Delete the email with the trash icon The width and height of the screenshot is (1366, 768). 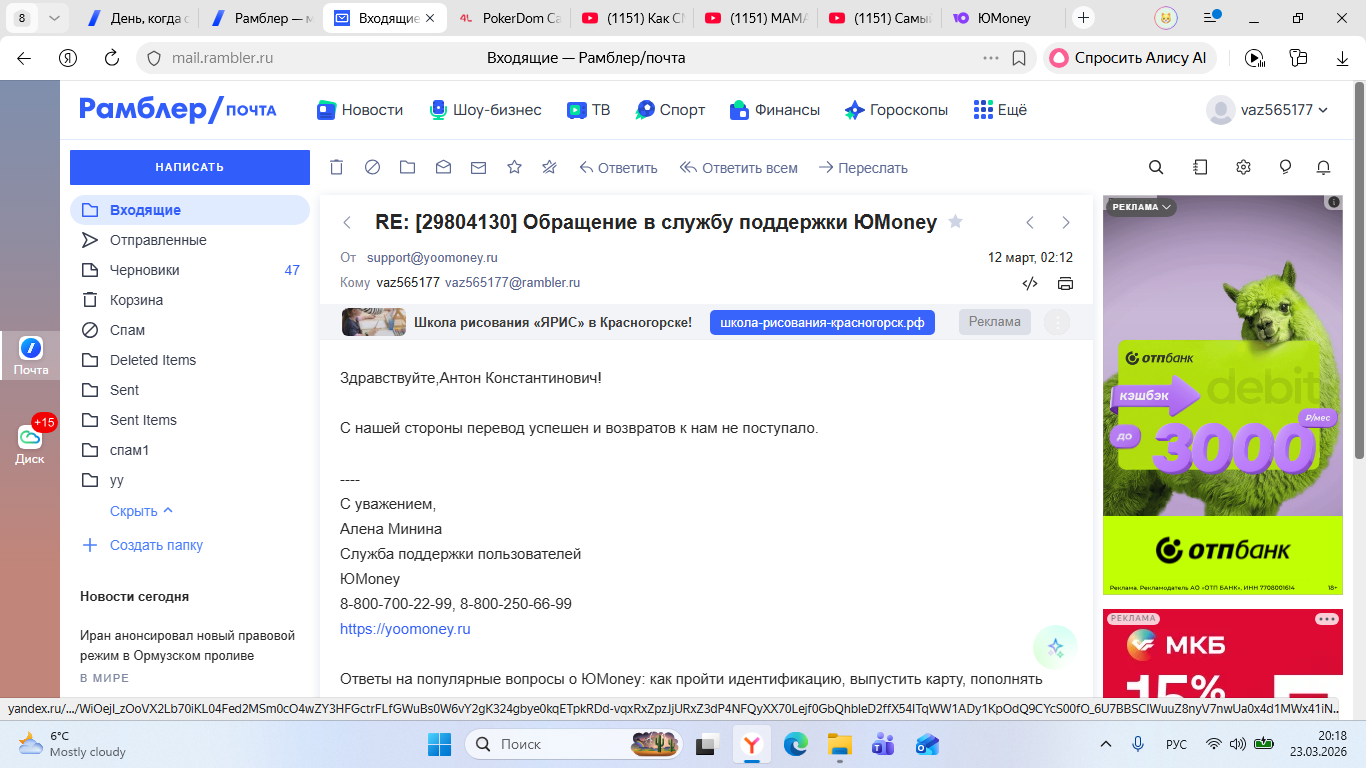337,168
